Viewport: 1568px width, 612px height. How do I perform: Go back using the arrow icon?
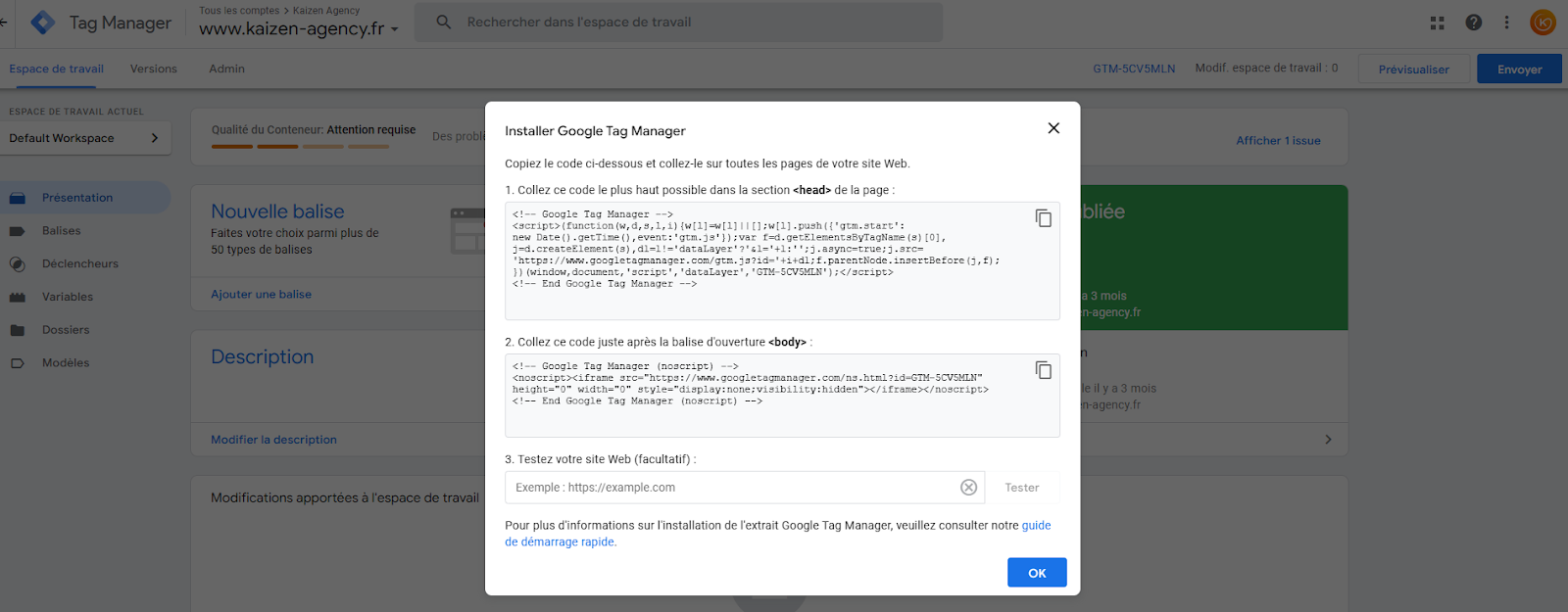point(4,22)
